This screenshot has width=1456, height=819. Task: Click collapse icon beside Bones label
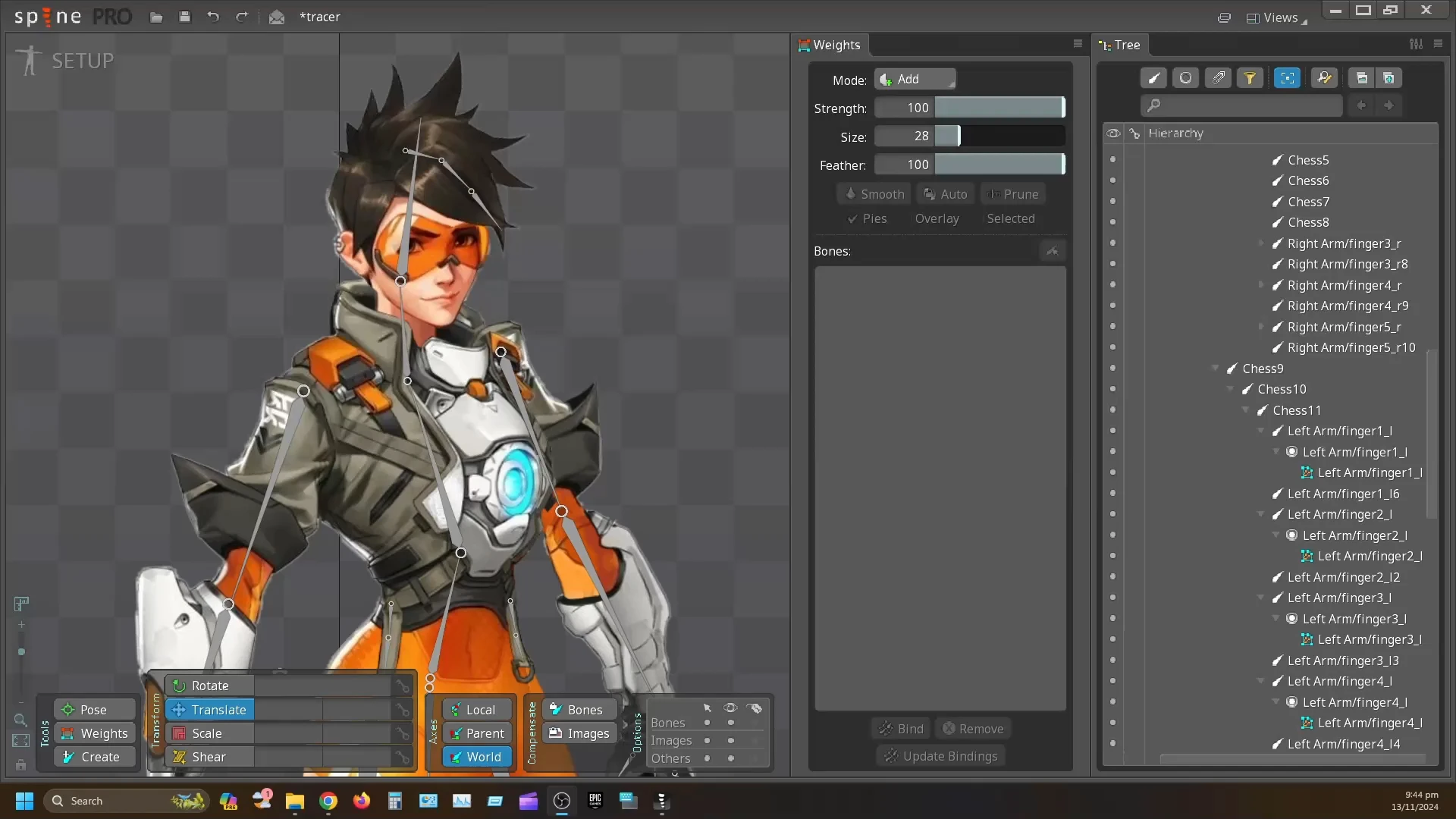[x=1052, y=251]
